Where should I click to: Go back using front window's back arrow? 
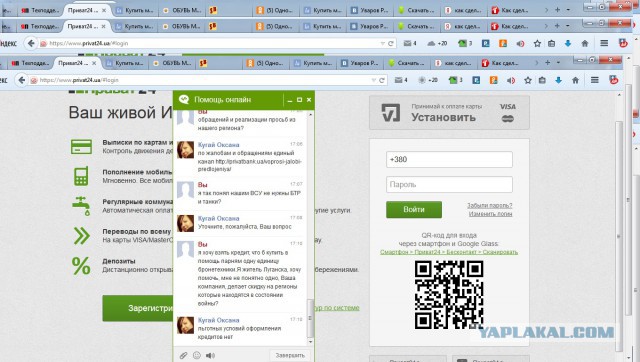[x=22, y=80]
